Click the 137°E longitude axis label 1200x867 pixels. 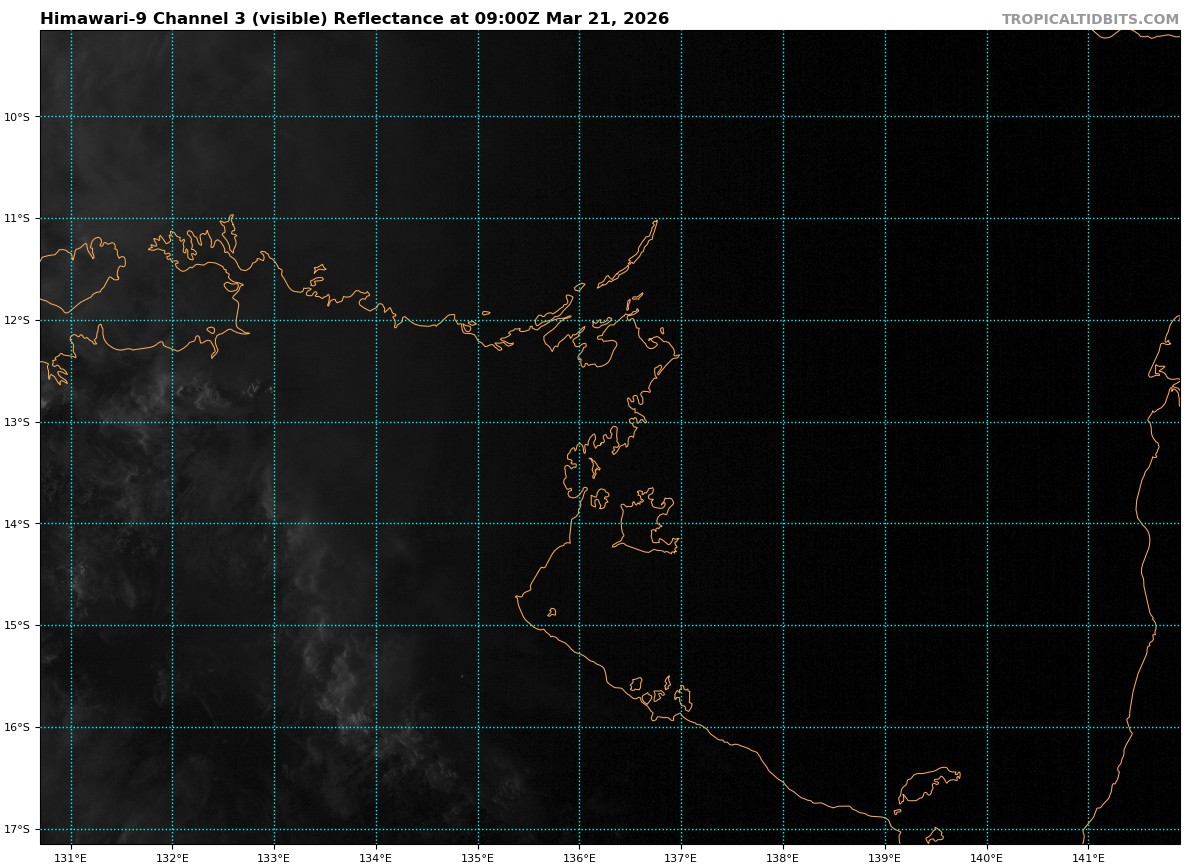tap(681, 857)
